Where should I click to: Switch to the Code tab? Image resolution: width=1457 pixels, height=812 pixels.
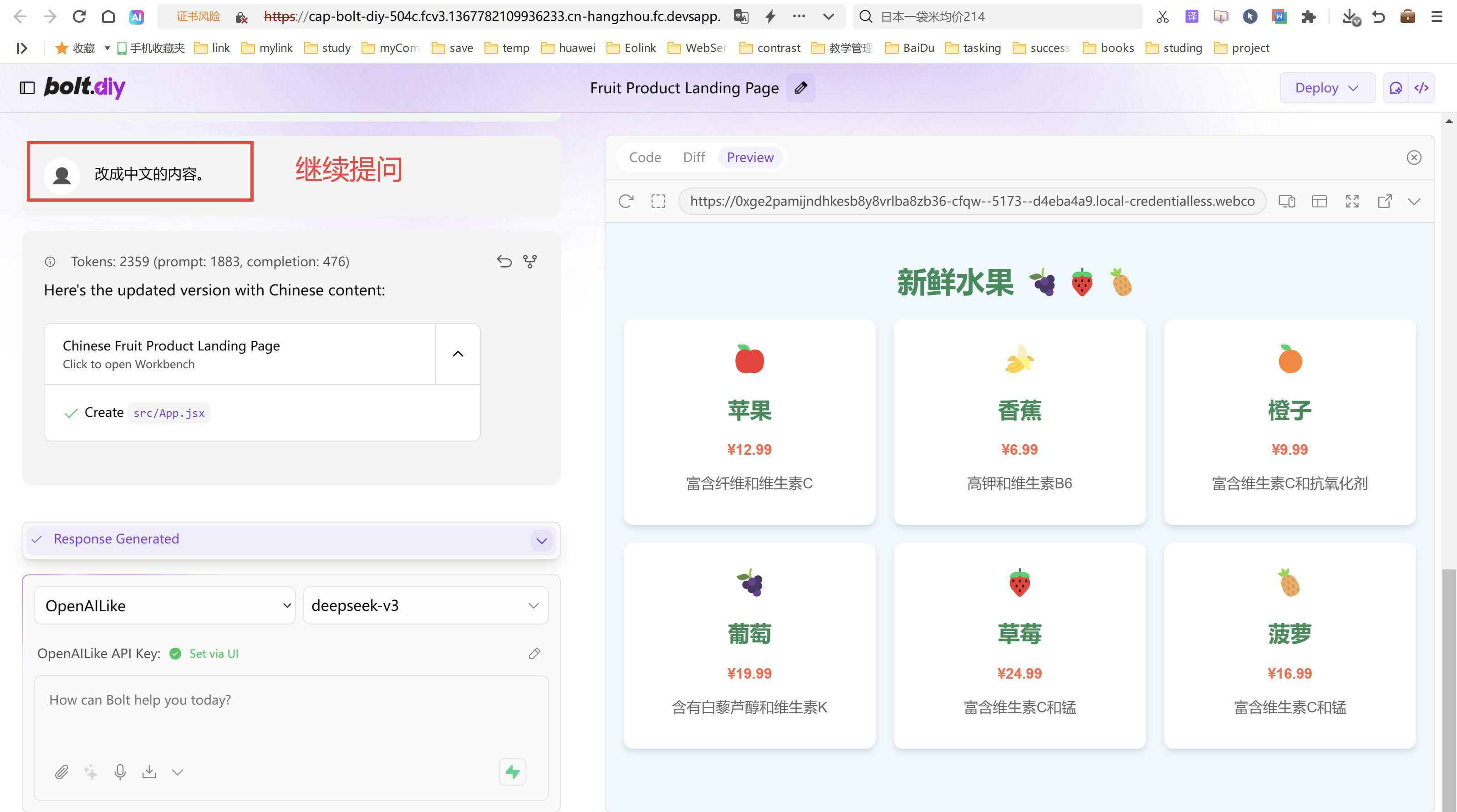point(645,157)
